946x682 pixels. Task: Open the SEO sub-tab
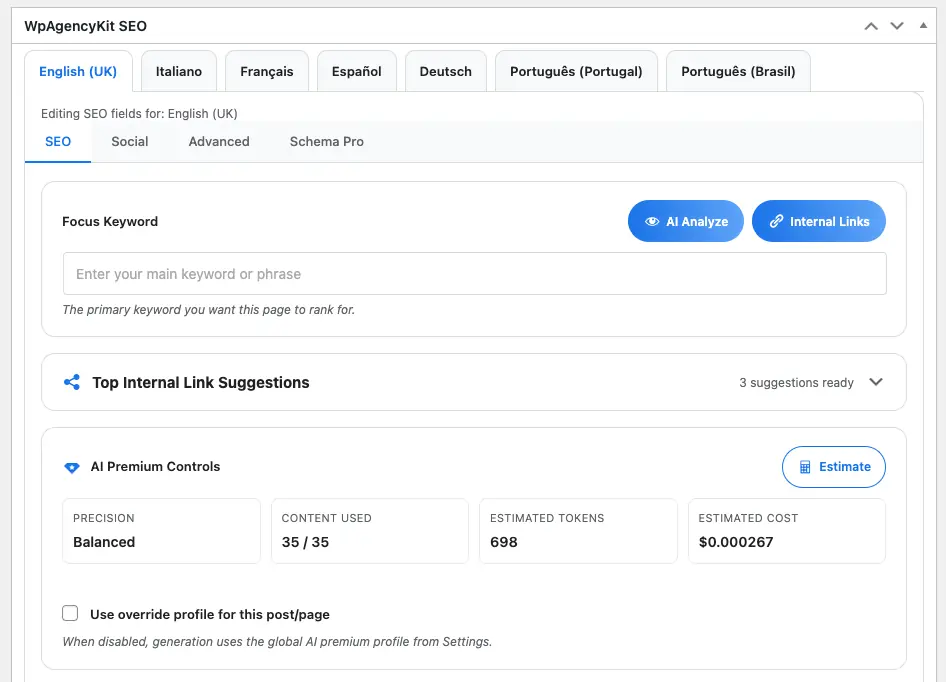[x=58, y=142]
